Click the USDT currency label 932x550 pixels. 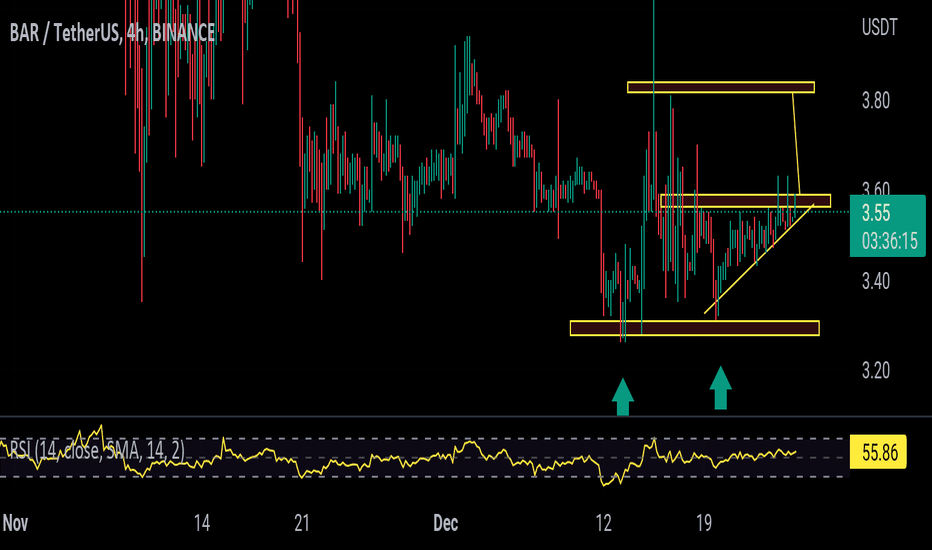click(x=880, y=27)
